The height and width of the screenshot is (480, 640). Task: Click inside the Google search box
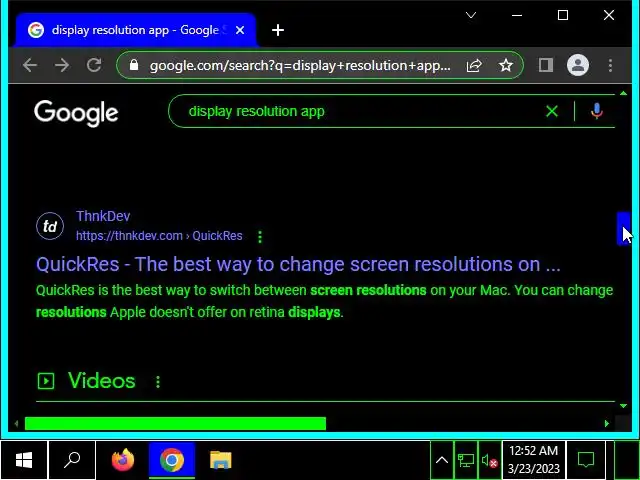[x=359, y=111]
